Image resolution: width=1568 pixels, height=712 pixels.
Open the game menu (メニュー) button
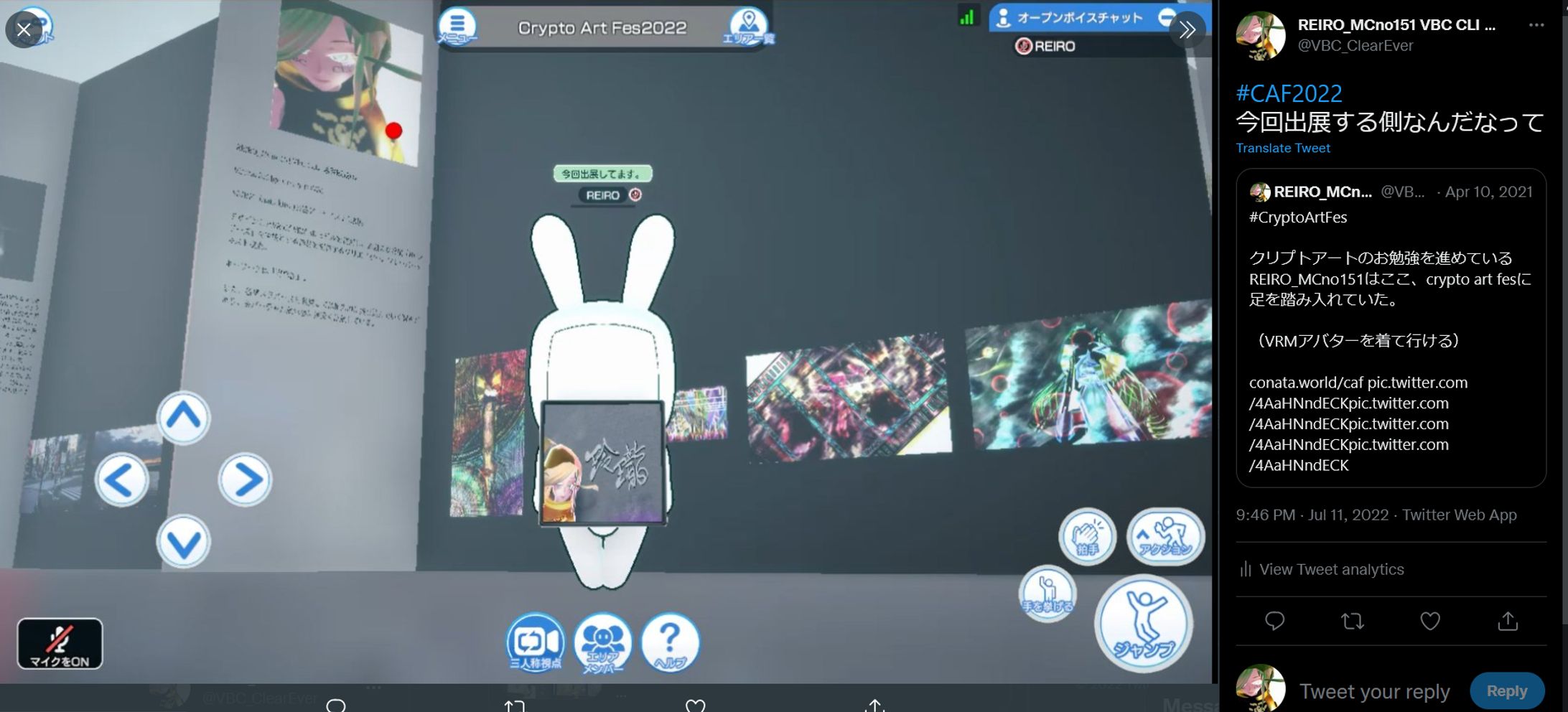click(x=457, y=26)
